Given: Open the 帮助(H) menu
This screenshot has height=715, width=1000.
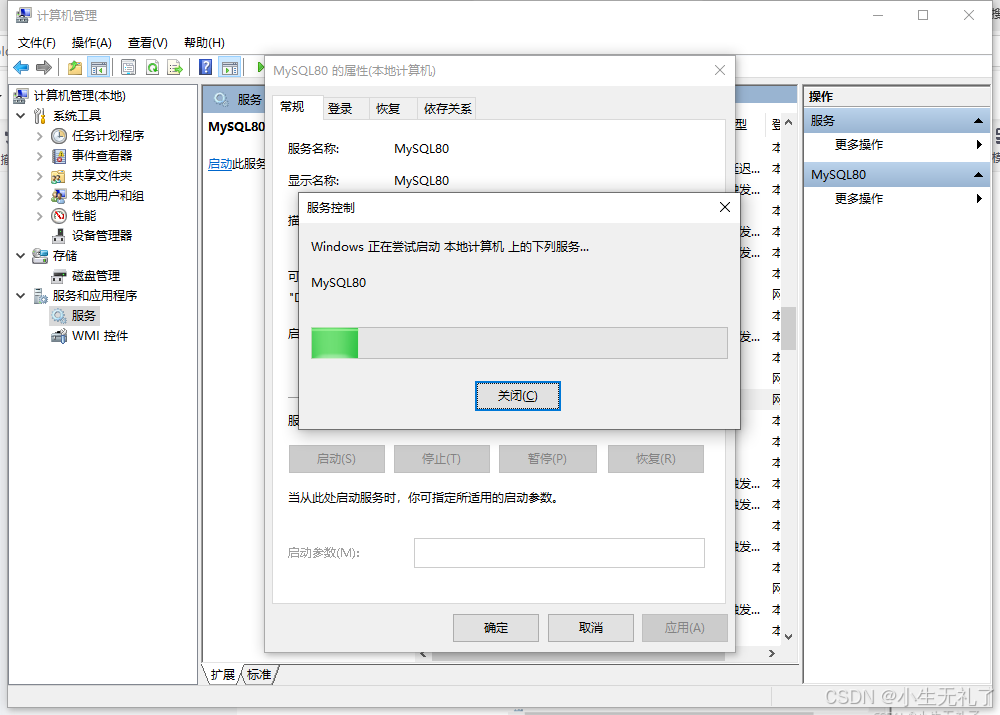Looking at the screenshot, I should coord(204,43).
